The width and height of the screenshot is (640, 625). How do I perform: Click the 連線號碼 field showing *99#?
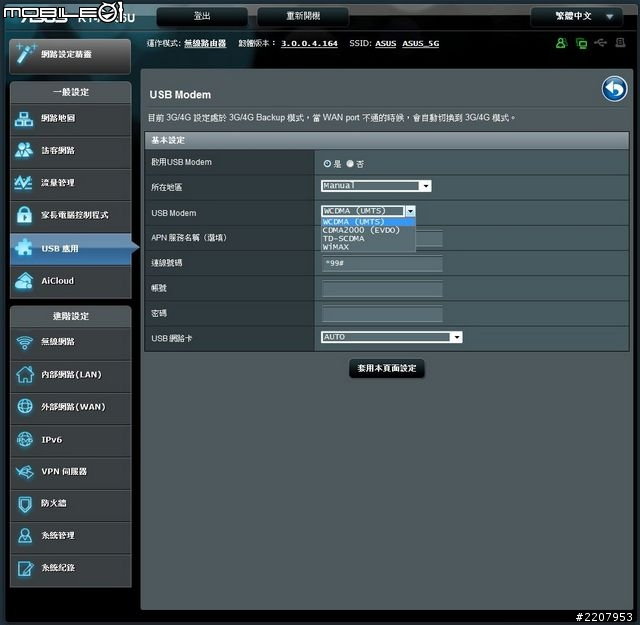click(382, 264)
